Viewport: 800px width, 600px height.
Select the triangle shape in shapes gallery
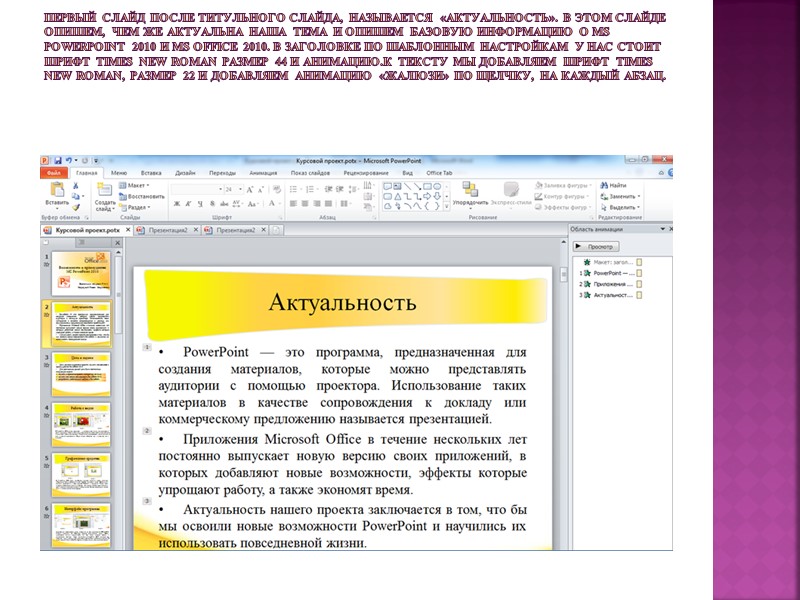click(x=397, y=196)
